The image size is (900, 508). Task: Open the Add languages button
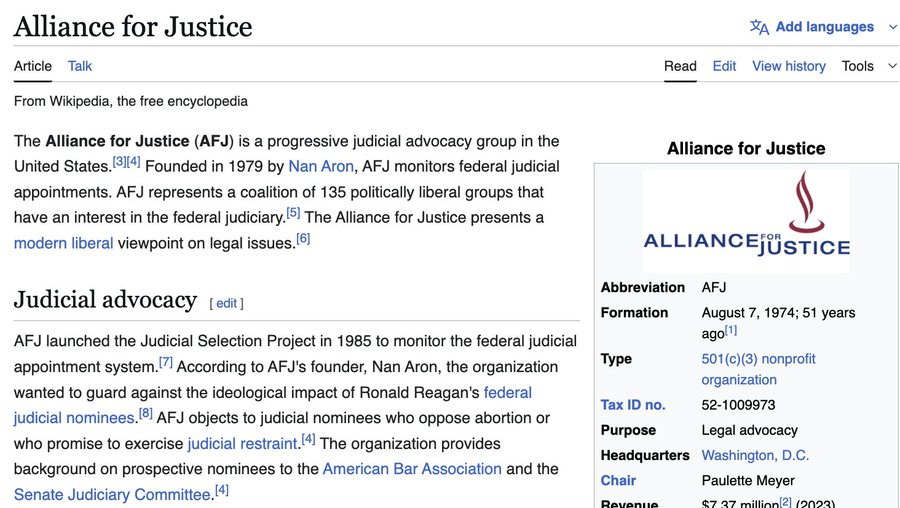point(824,27)
